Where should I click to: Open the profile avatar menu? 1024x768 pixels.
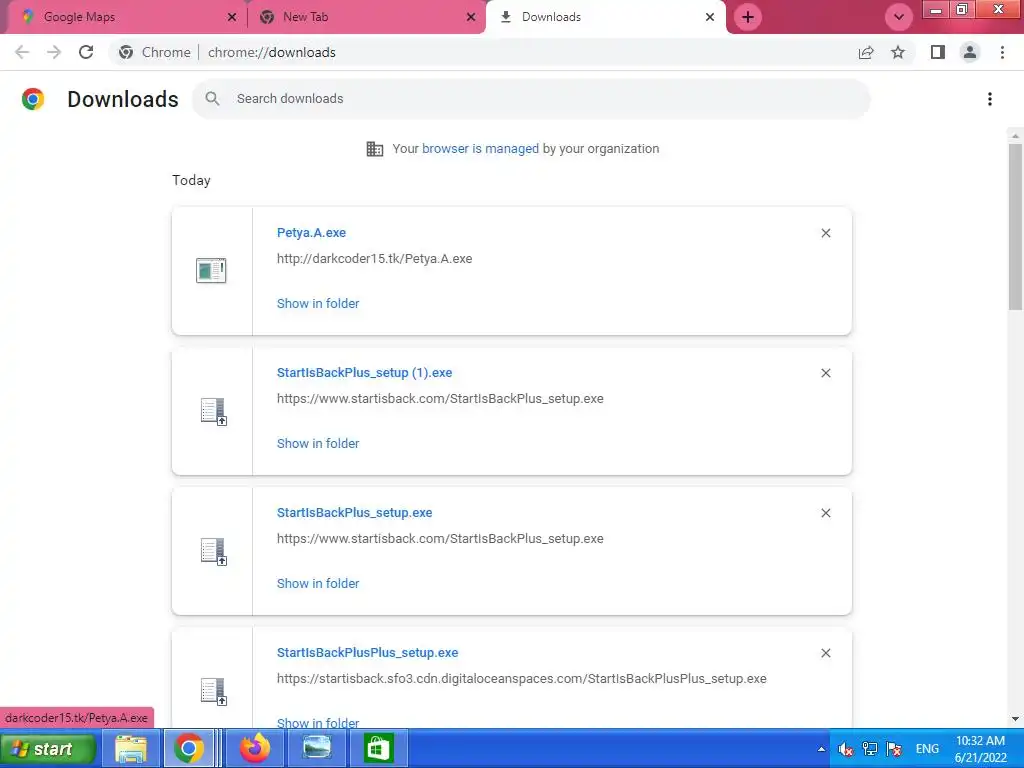(970, 52)
